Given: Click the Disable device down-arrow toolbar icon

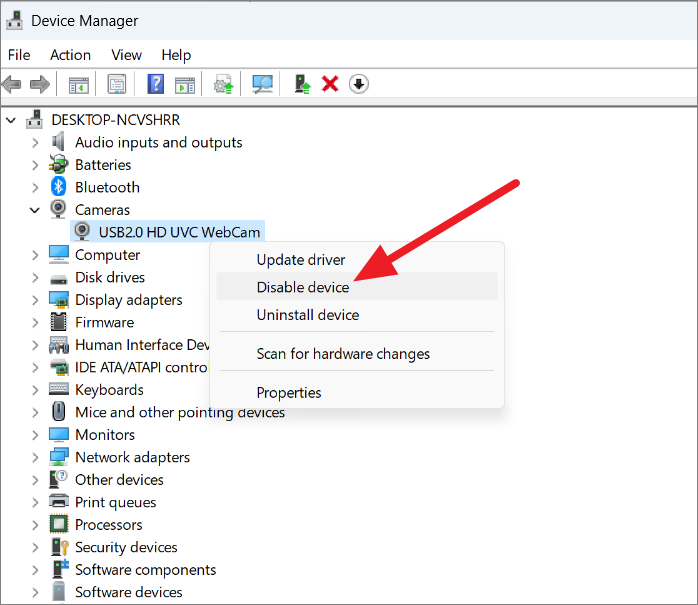Looking at the screenshot, I should [x=358, y=84].
